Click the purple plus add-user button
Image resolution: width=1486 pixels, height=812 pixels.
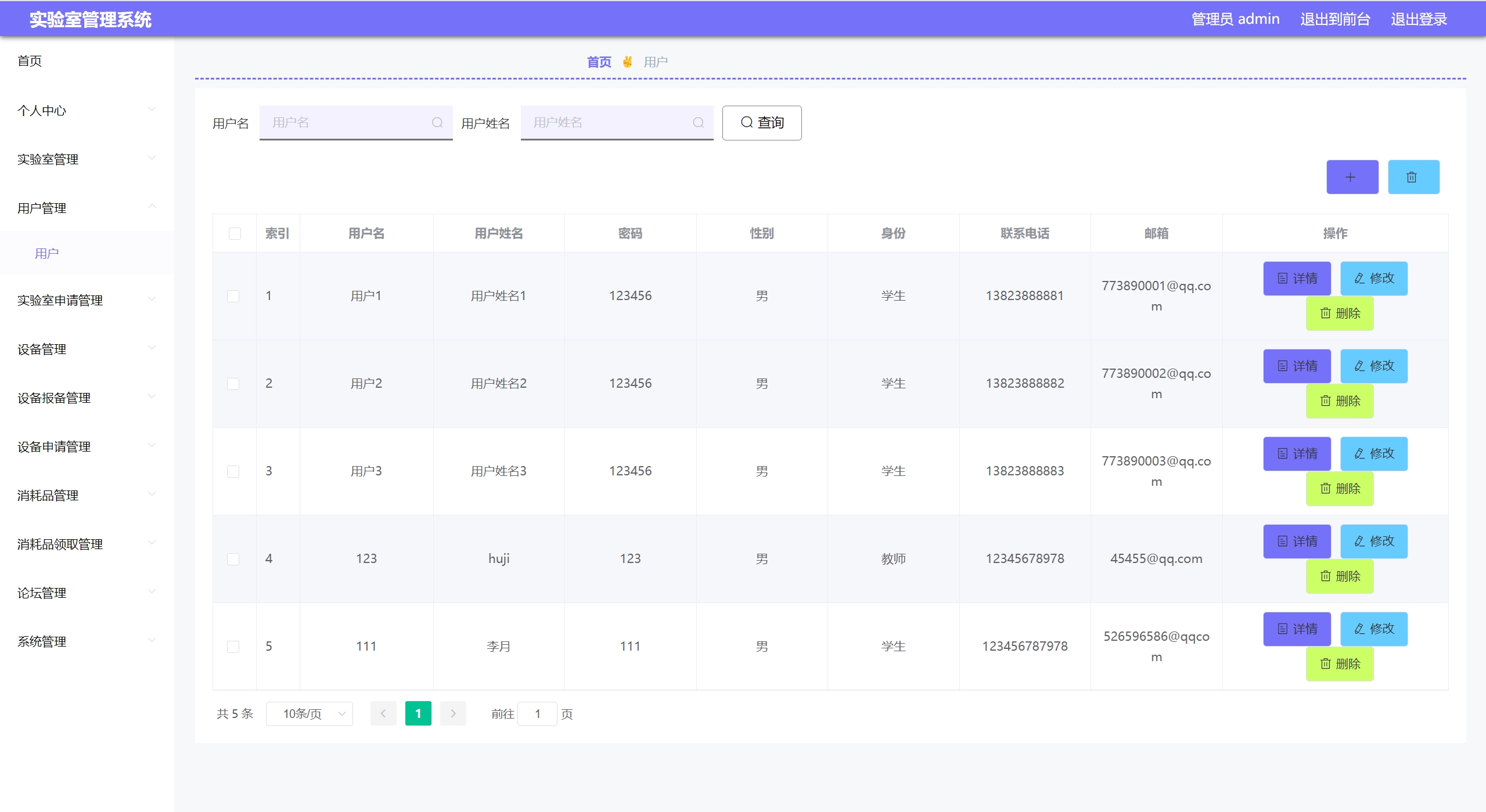tap(1351, 177)
